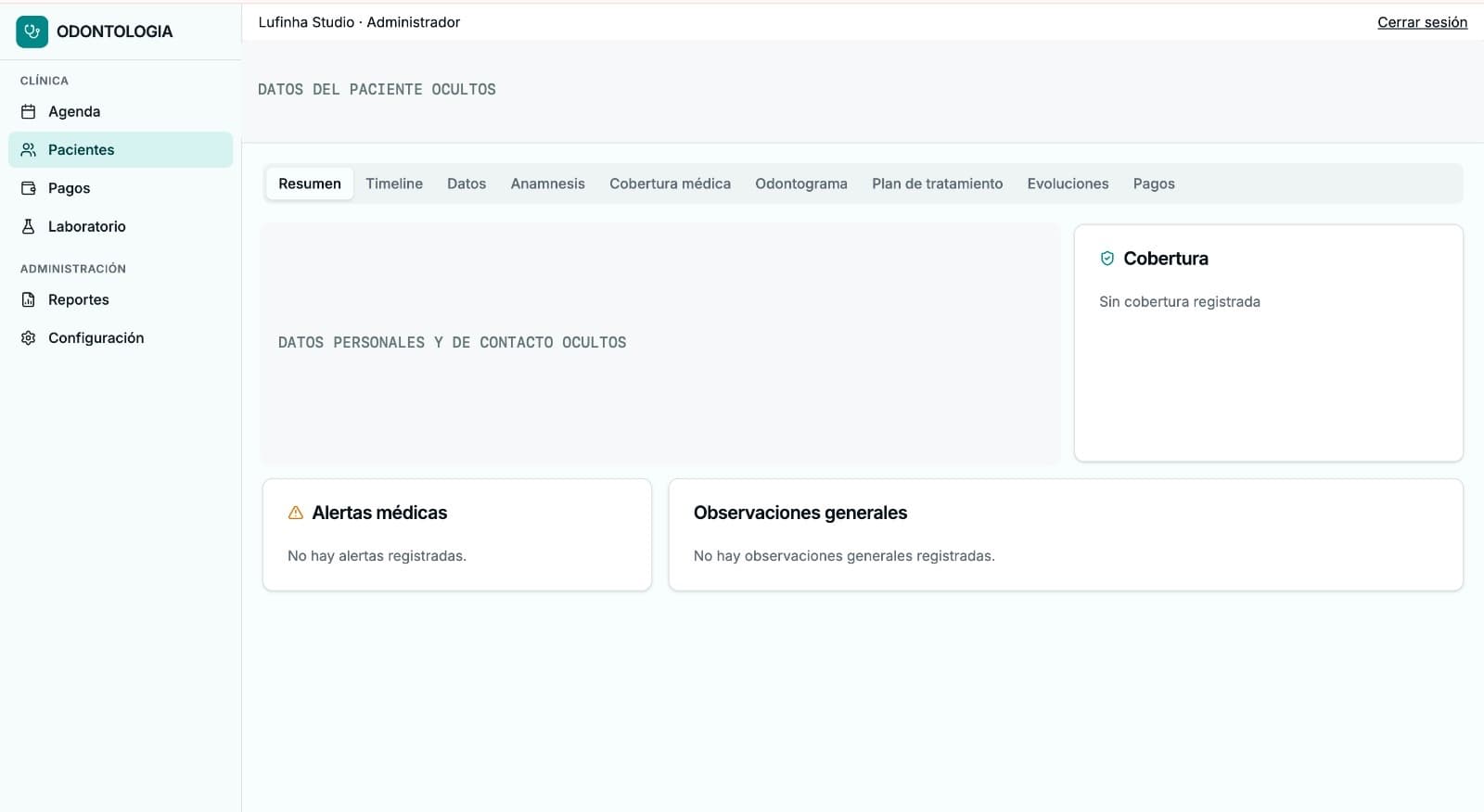Click 'No hay observaciones generales registradas.' text

point(844,556)
